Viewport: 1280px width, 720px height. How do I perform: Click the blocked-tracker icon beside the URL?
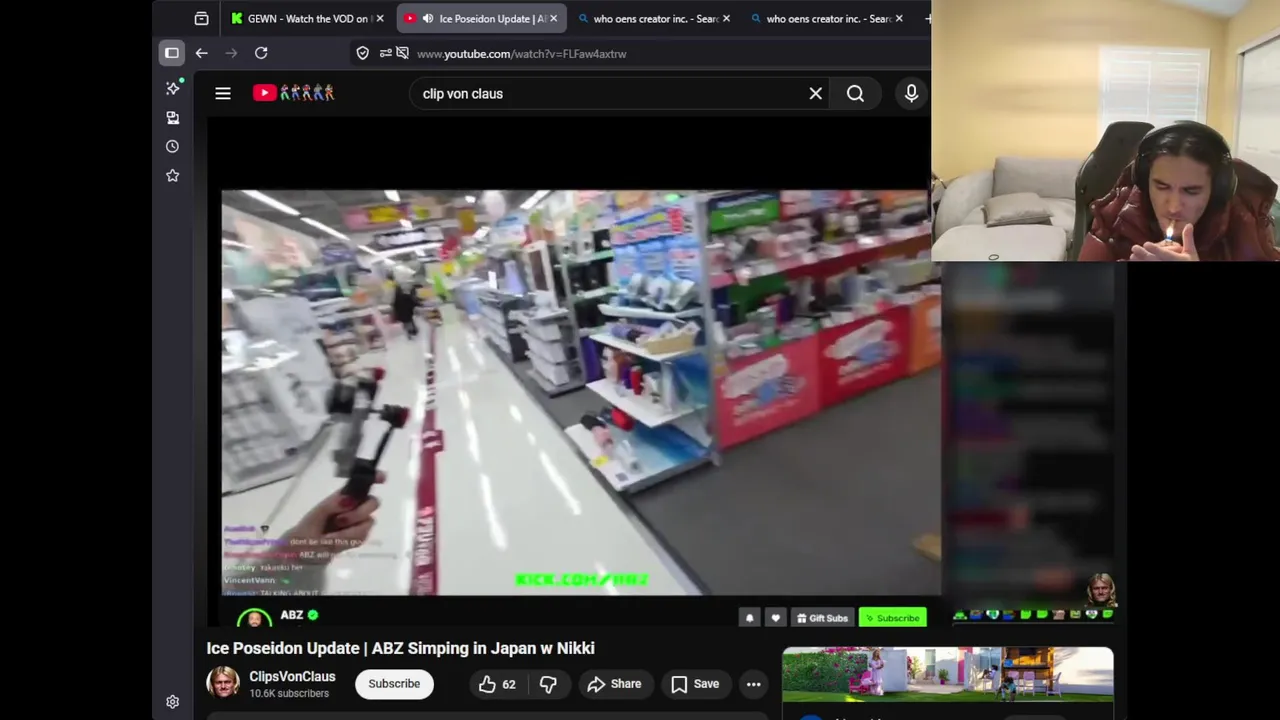[x=402, y=53]
